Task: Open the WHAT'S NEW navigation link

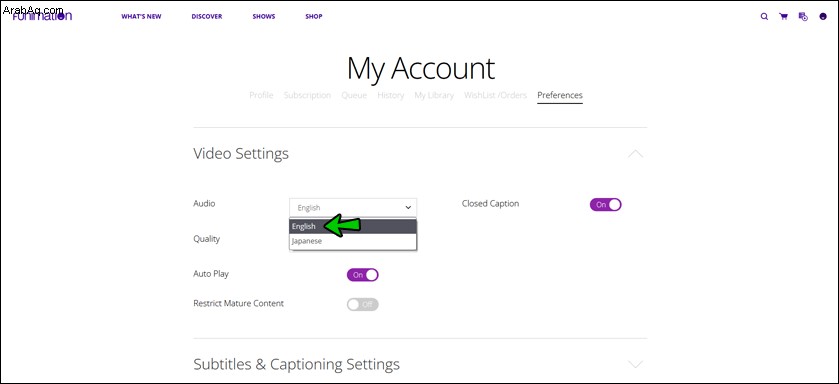Action: point(141,17)
